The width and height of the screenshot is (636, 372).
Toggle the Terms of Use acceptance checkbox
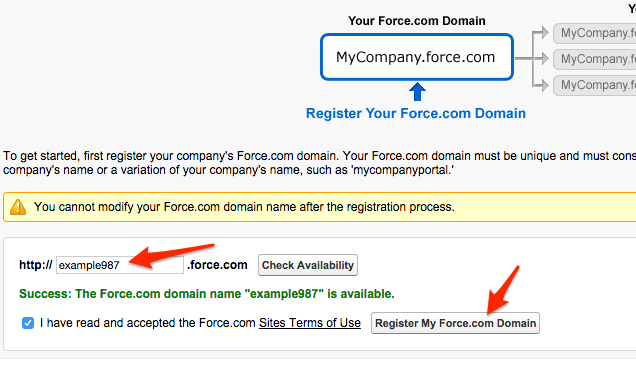pos(28,323)
